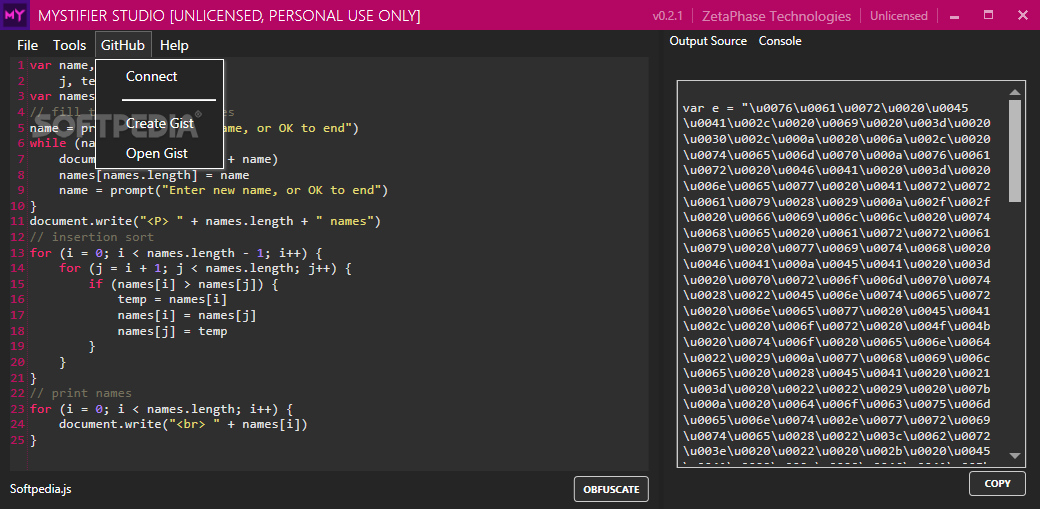Viewport: 1040px width, 509px height.
Task: Click the output scrollbar thumb
Action: 1015,151
